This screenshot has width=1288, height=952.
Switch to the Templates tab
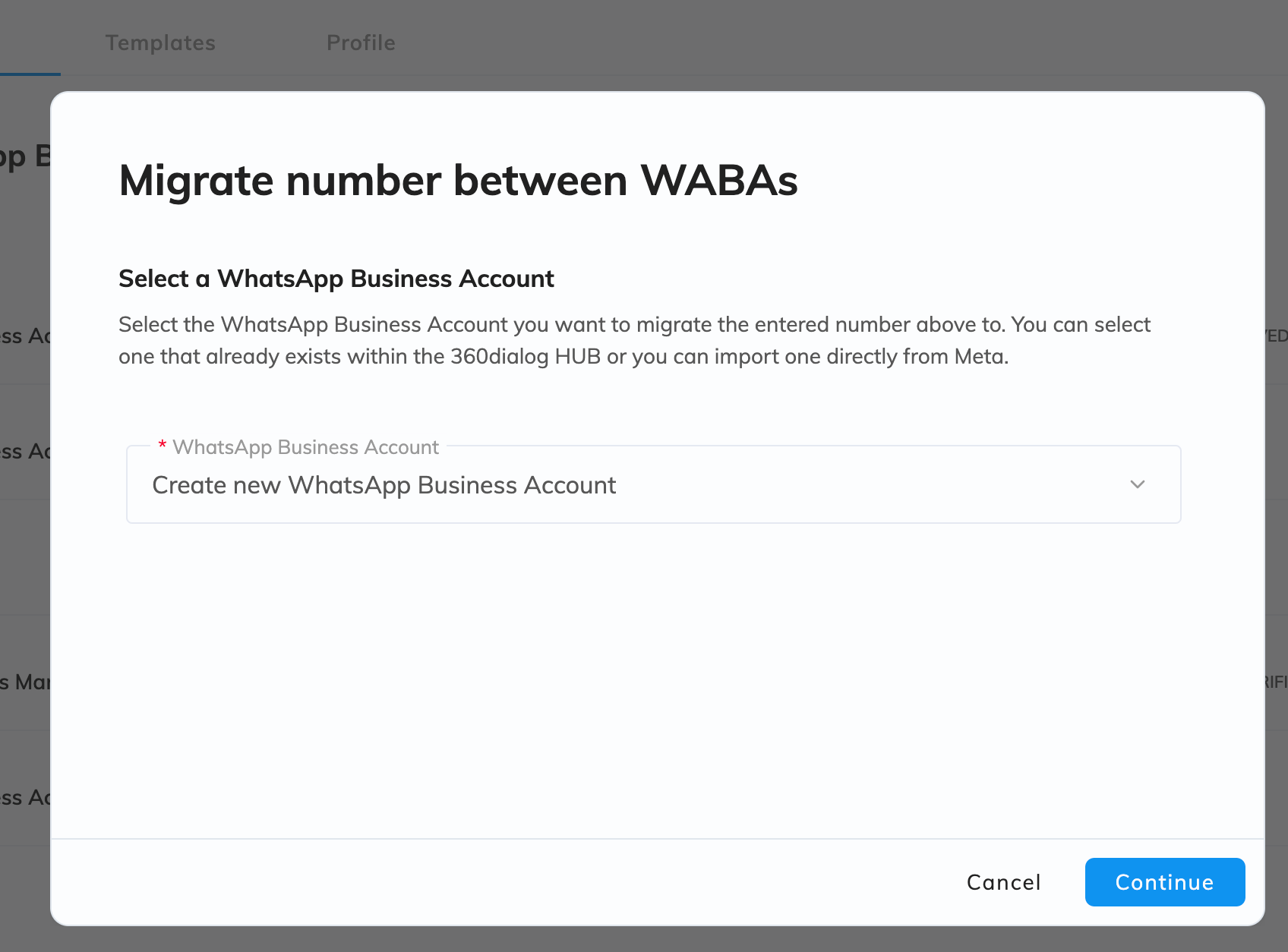(160, 43)
